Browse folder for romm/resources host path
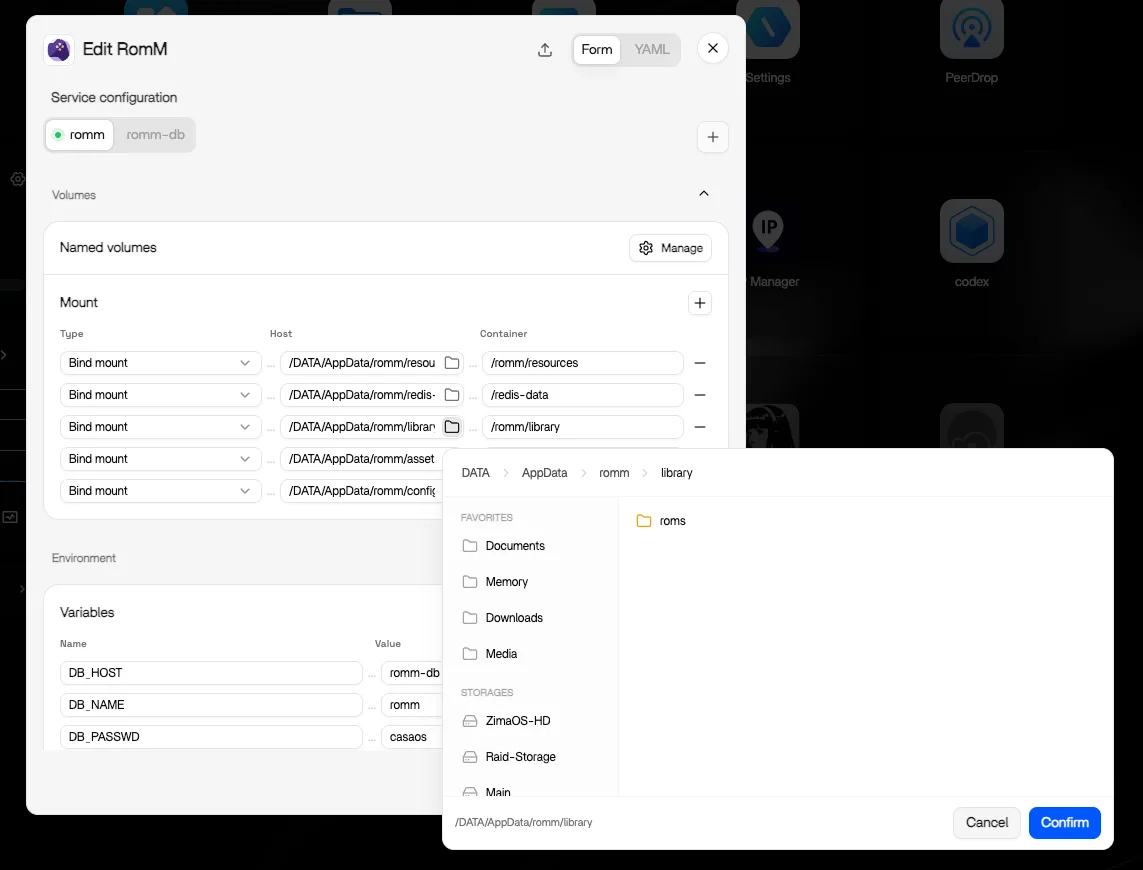This screenshot has height=870, width=1143. coord(452,363)
